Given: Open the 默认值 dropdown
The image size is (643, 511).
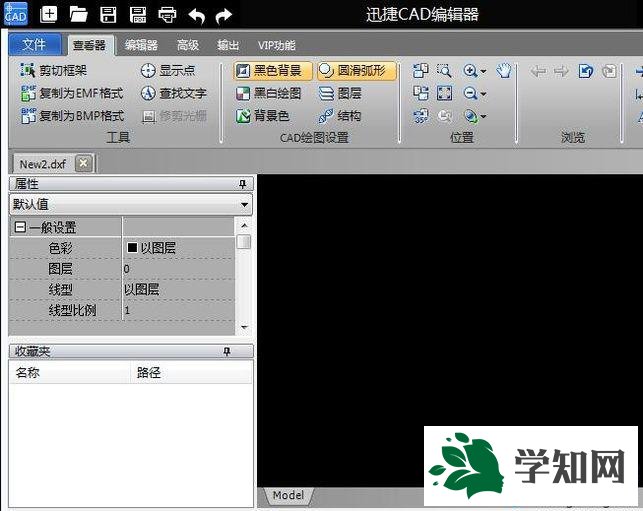Looking at the screenshot, I should pyautogui.click(x=245, y=204).
